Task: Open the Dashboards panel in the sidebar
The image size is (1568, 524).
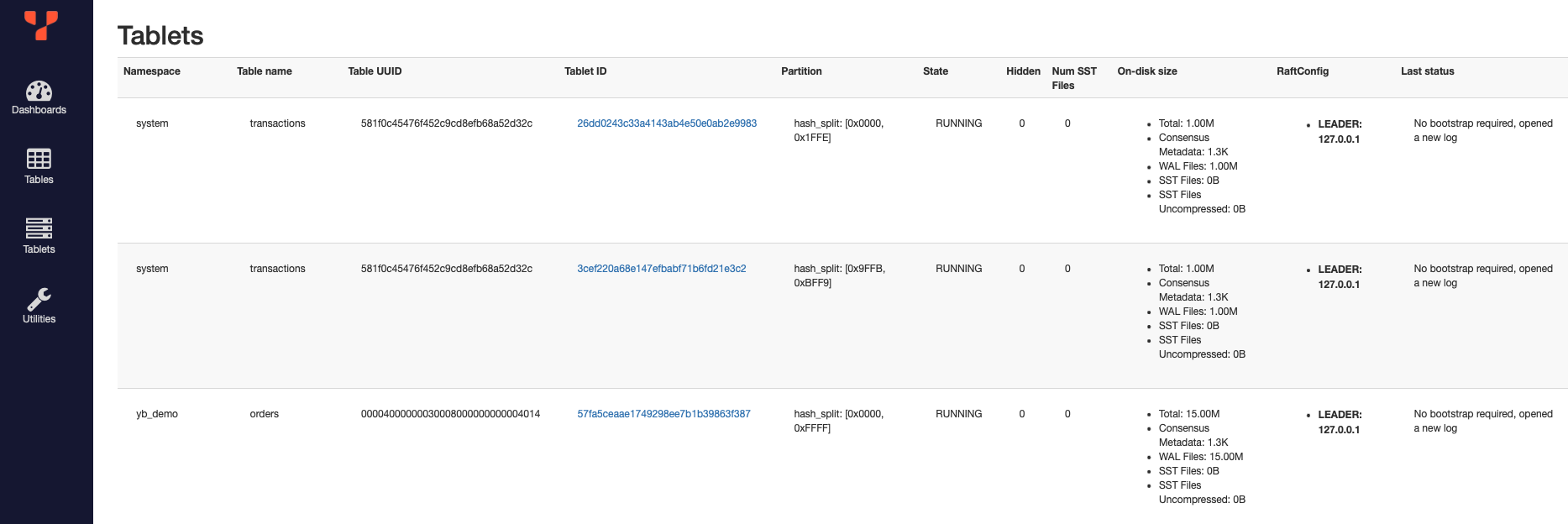Action: click(39, 95)
